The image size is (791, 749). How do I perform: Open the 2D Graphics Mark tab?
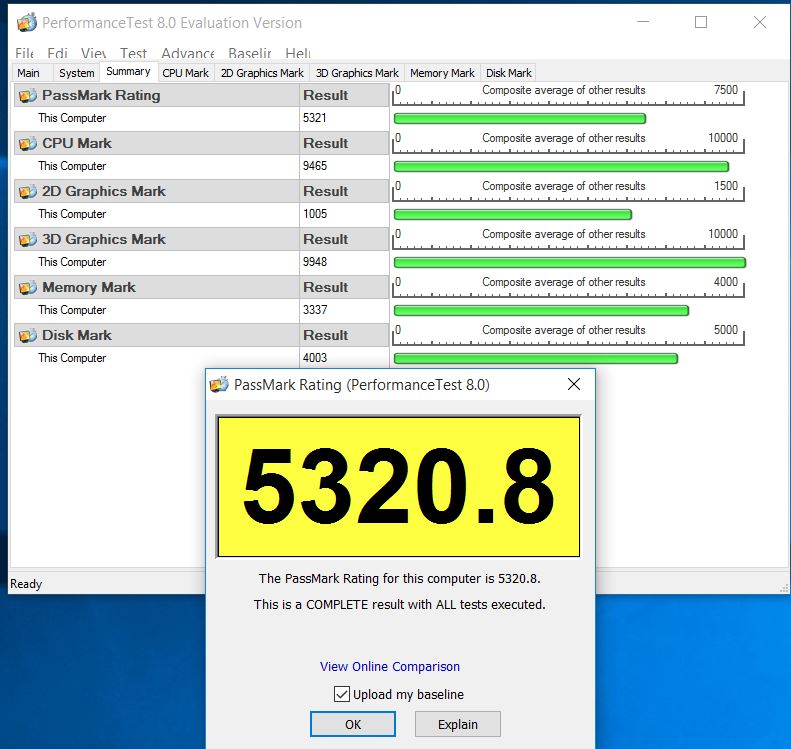[262, 73]
